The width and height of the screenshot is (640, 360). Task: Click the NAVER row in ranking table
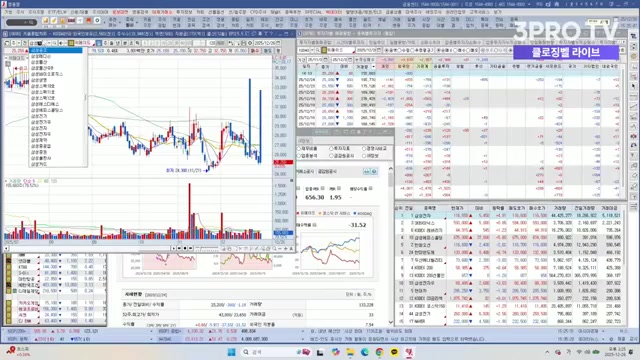[x=509, y=321]
